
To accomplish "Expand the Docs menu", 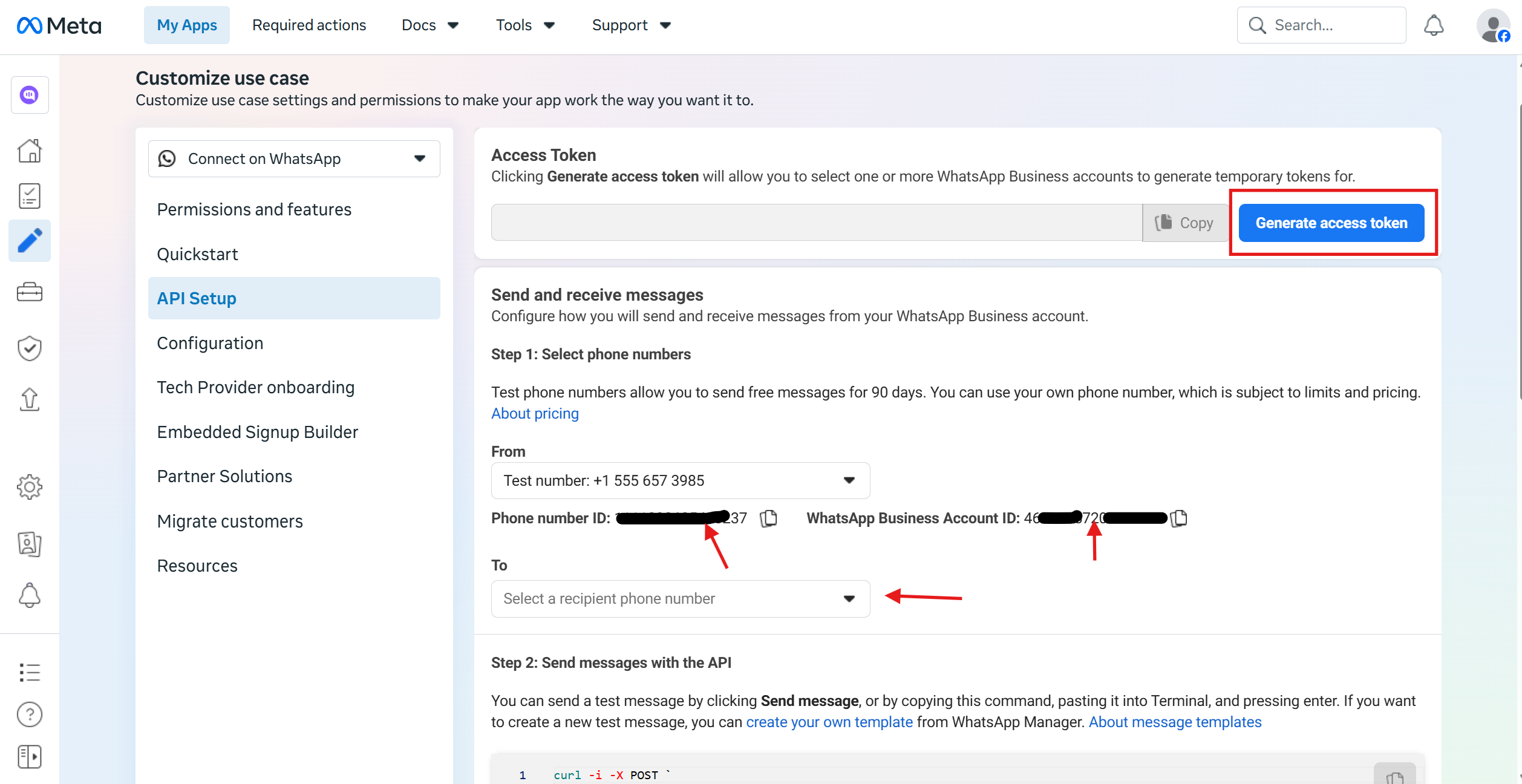I will point(430,25).
